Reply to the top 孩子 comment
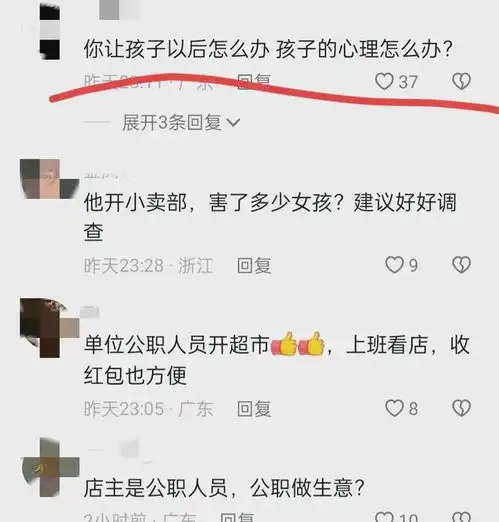This screenshot has width=499, height=522. click(254, 81)
